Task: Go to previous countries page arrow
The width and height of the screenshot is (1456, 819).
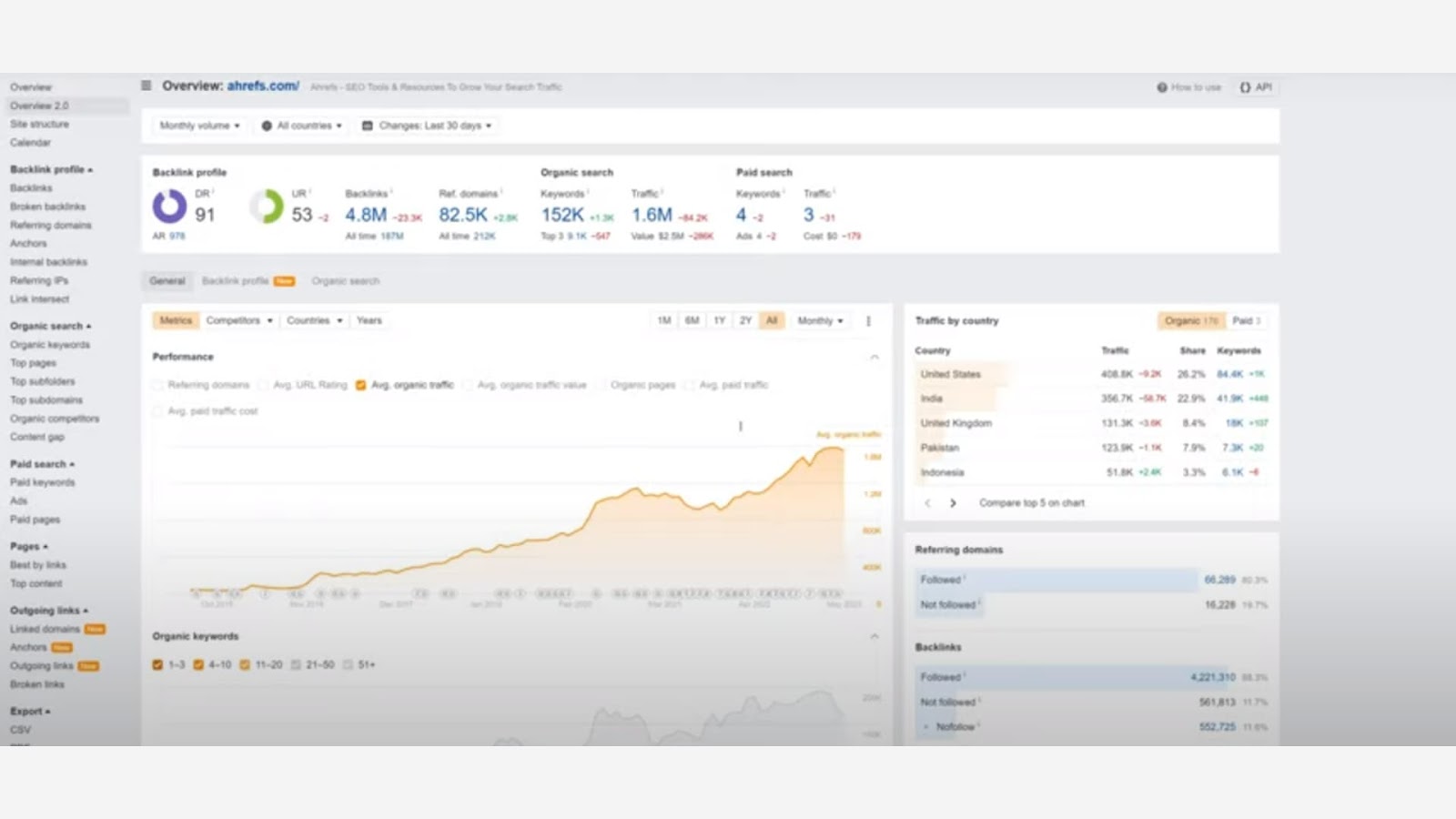Action: pyautogui.click(x=927, y=503)
